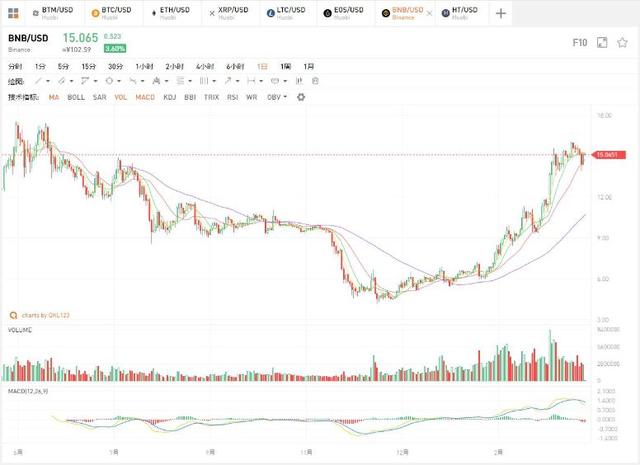Image resolution: width=640 pixels, height=465 pixels.
Task: Select the 1周 weekly interval
Action: coord(286,67)
